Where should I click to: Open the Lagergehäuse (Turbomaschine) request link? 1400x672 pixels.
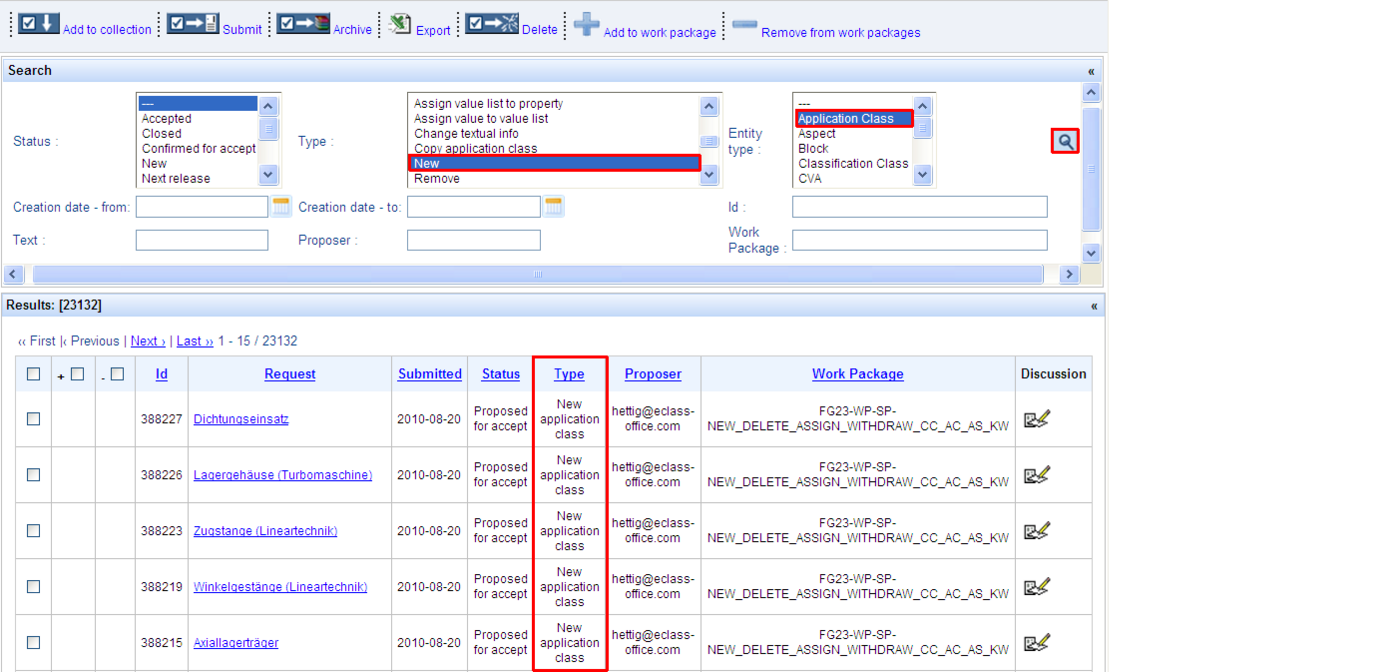pos(282,475)
